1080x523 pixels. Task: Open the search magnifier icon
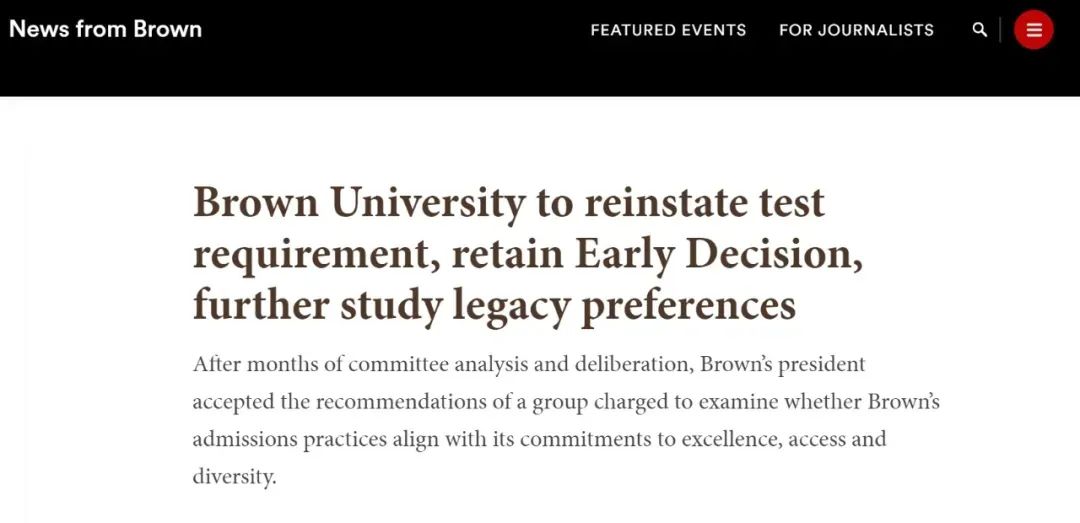click(x=979, y=30)
